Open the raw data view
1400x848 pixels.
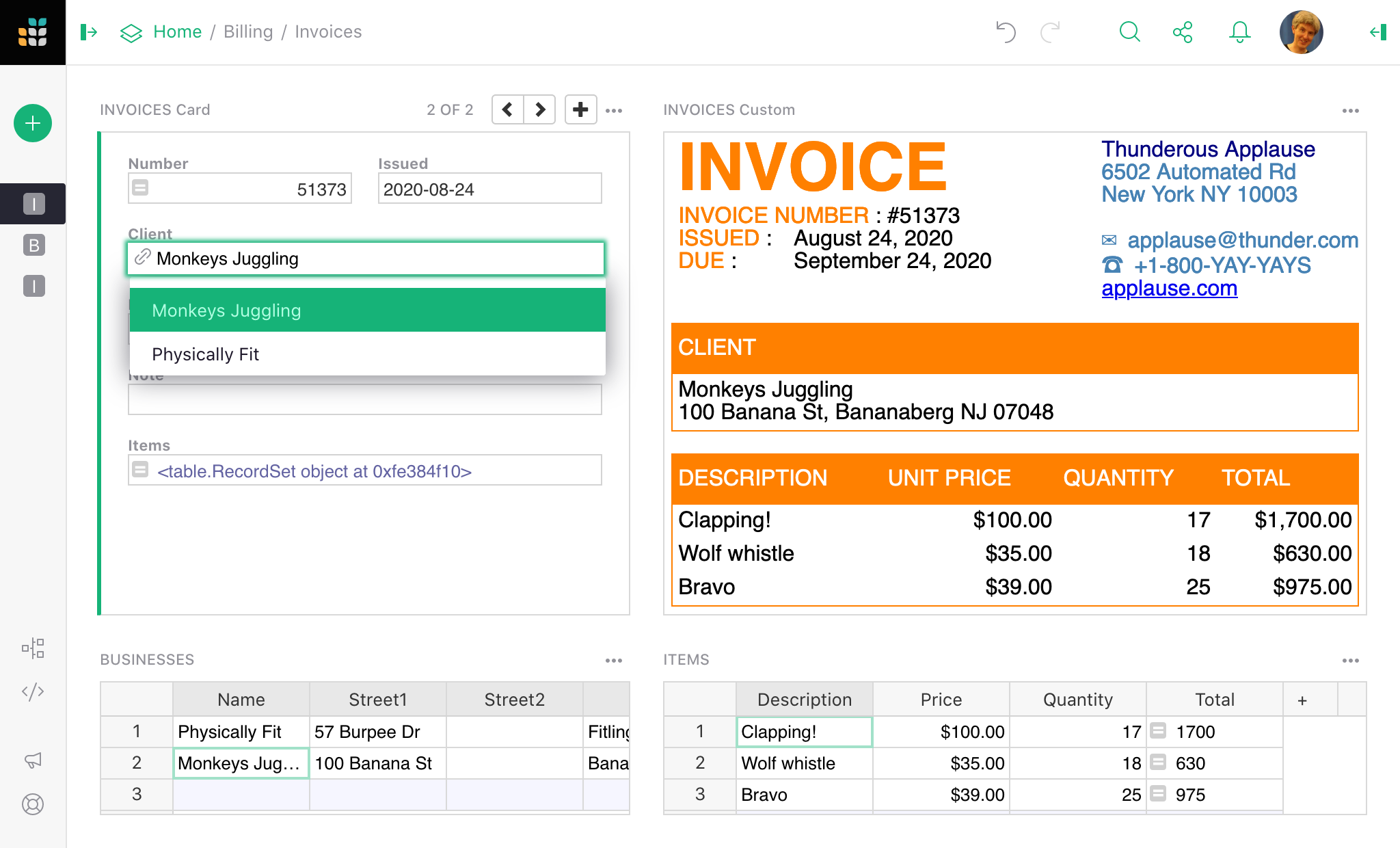33,648
